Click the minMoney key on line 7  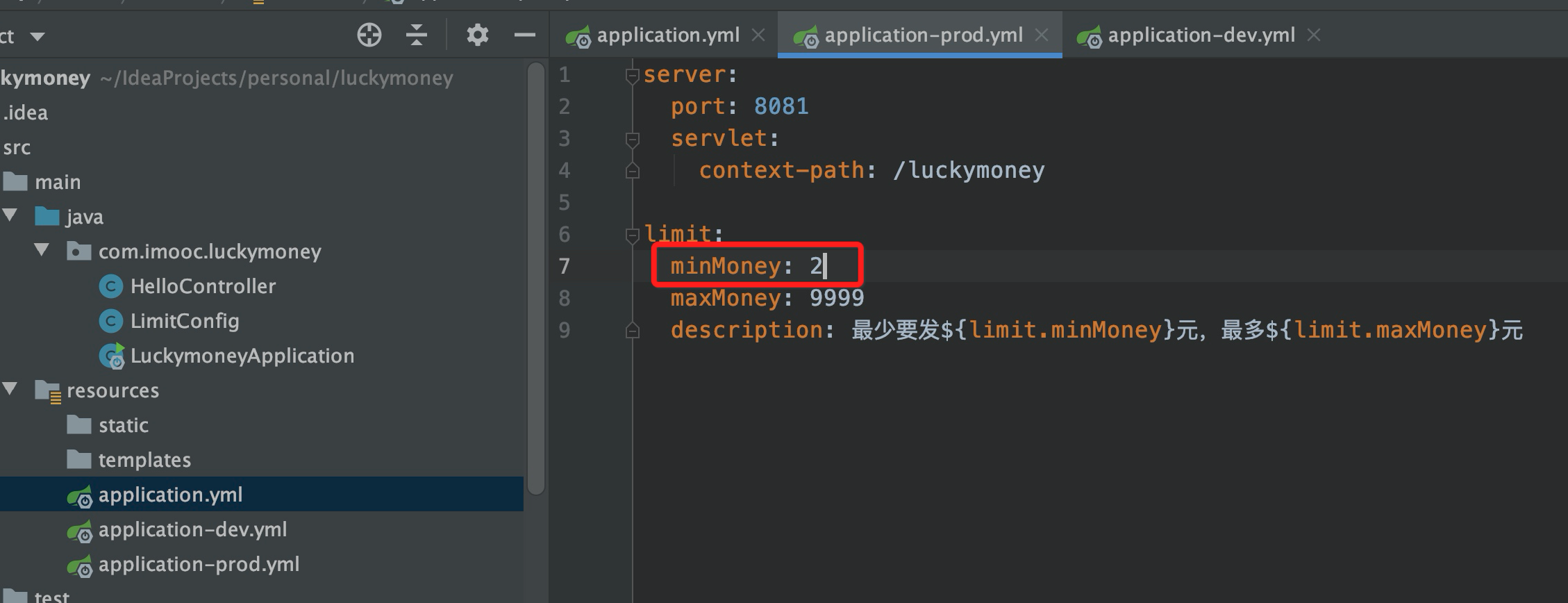tap(726, 266)
